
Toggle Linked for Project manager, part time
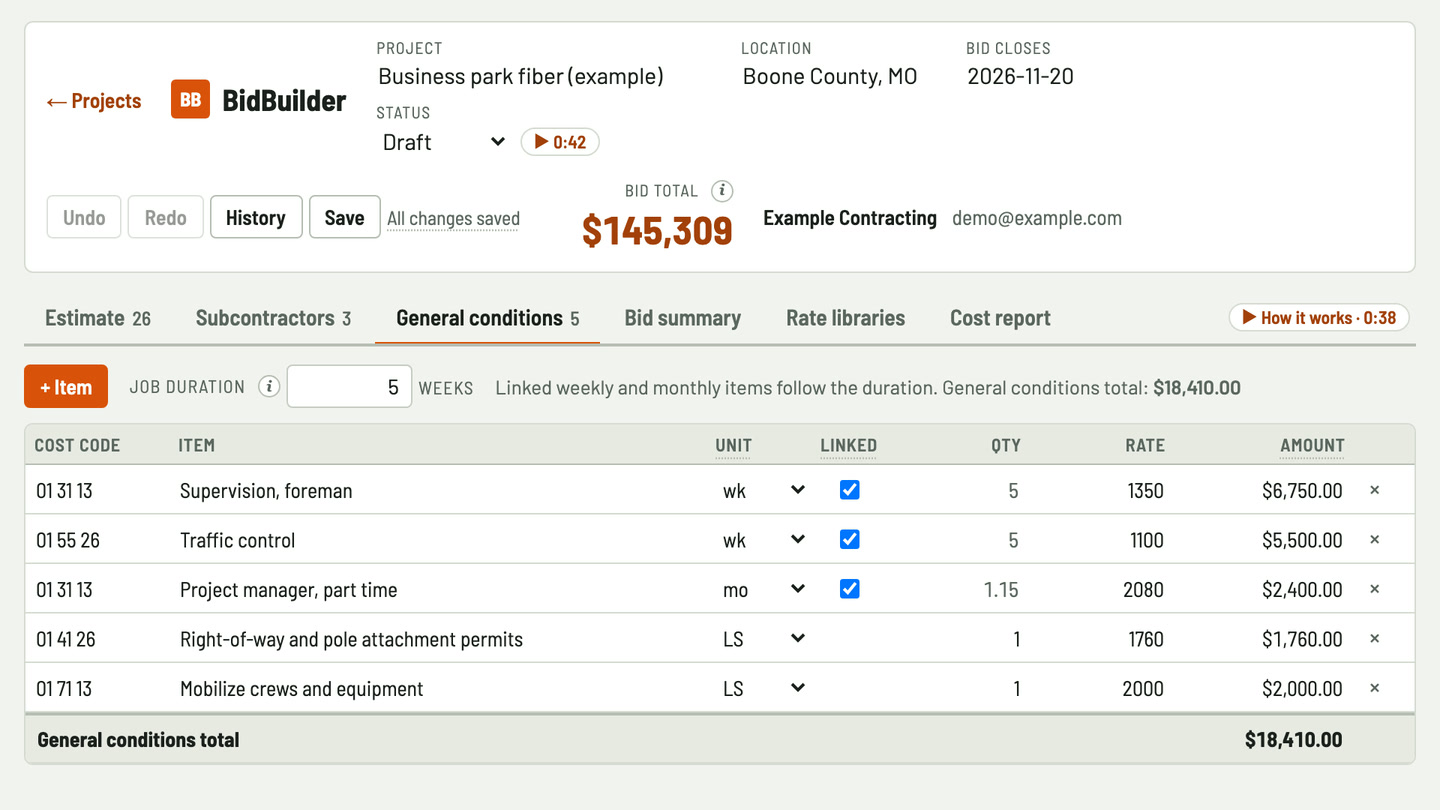tap(849, 589)
